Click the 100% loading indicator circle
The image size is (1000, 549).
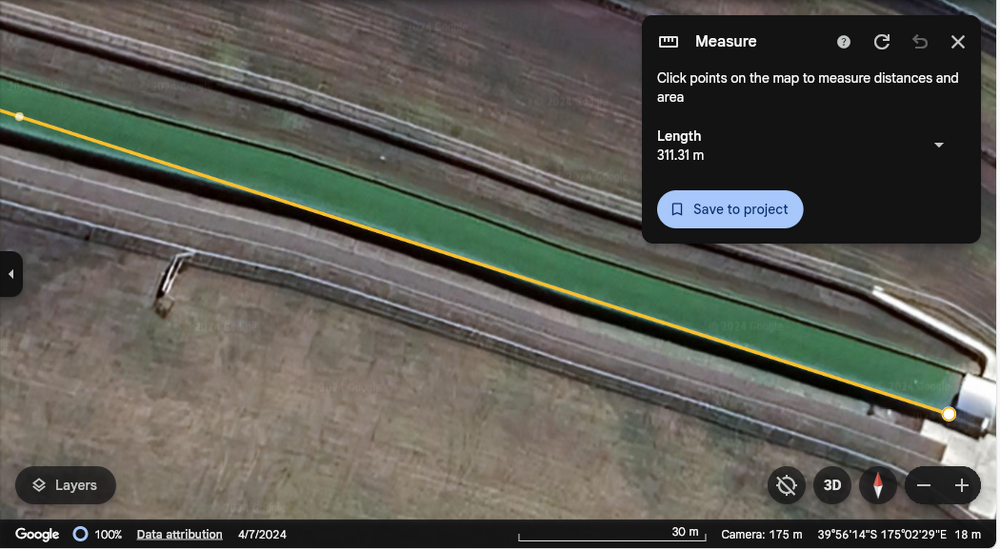pos(81,535)
